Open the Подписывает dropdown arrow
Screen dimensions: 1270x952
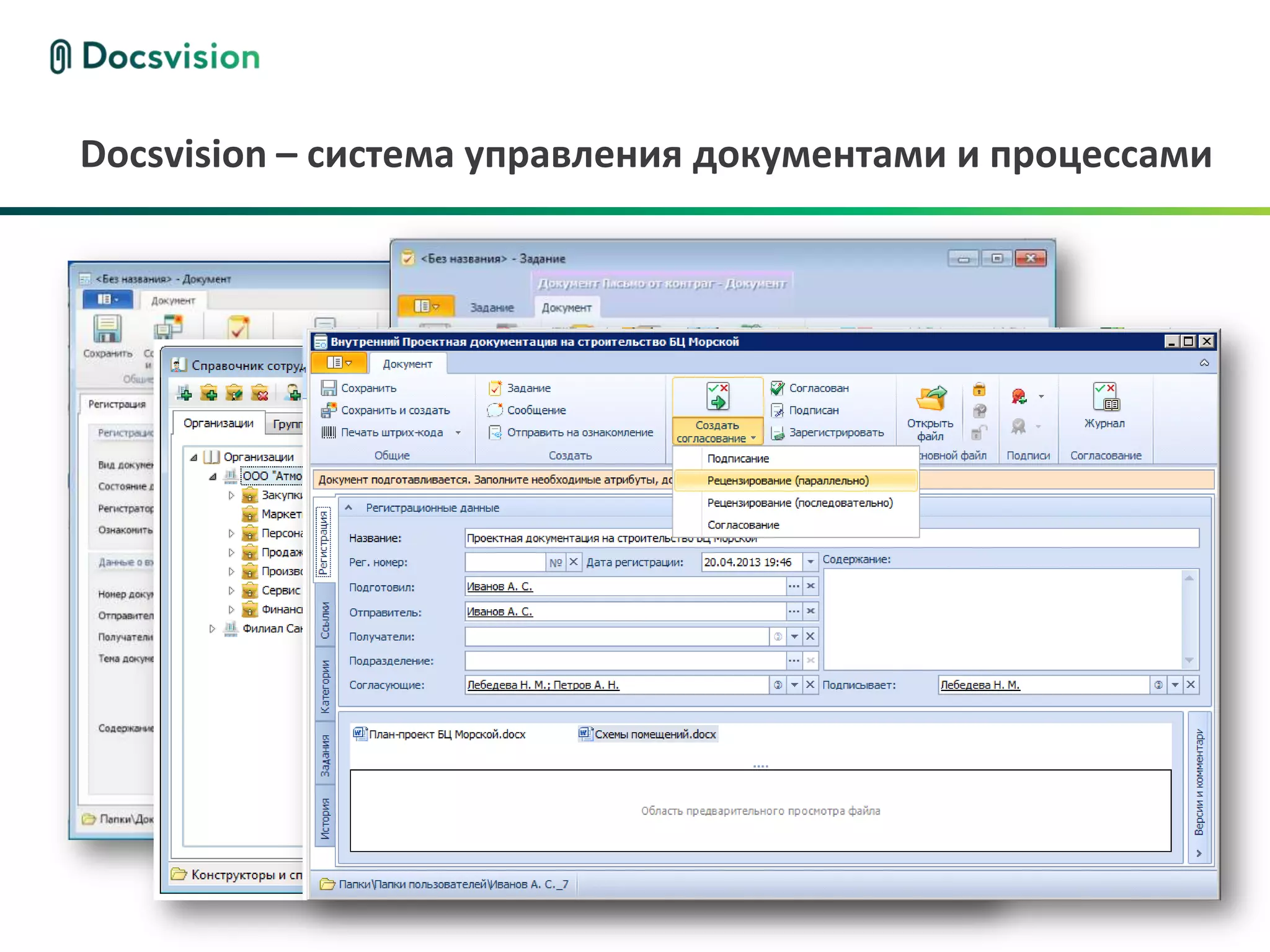tap(1175, 685)
